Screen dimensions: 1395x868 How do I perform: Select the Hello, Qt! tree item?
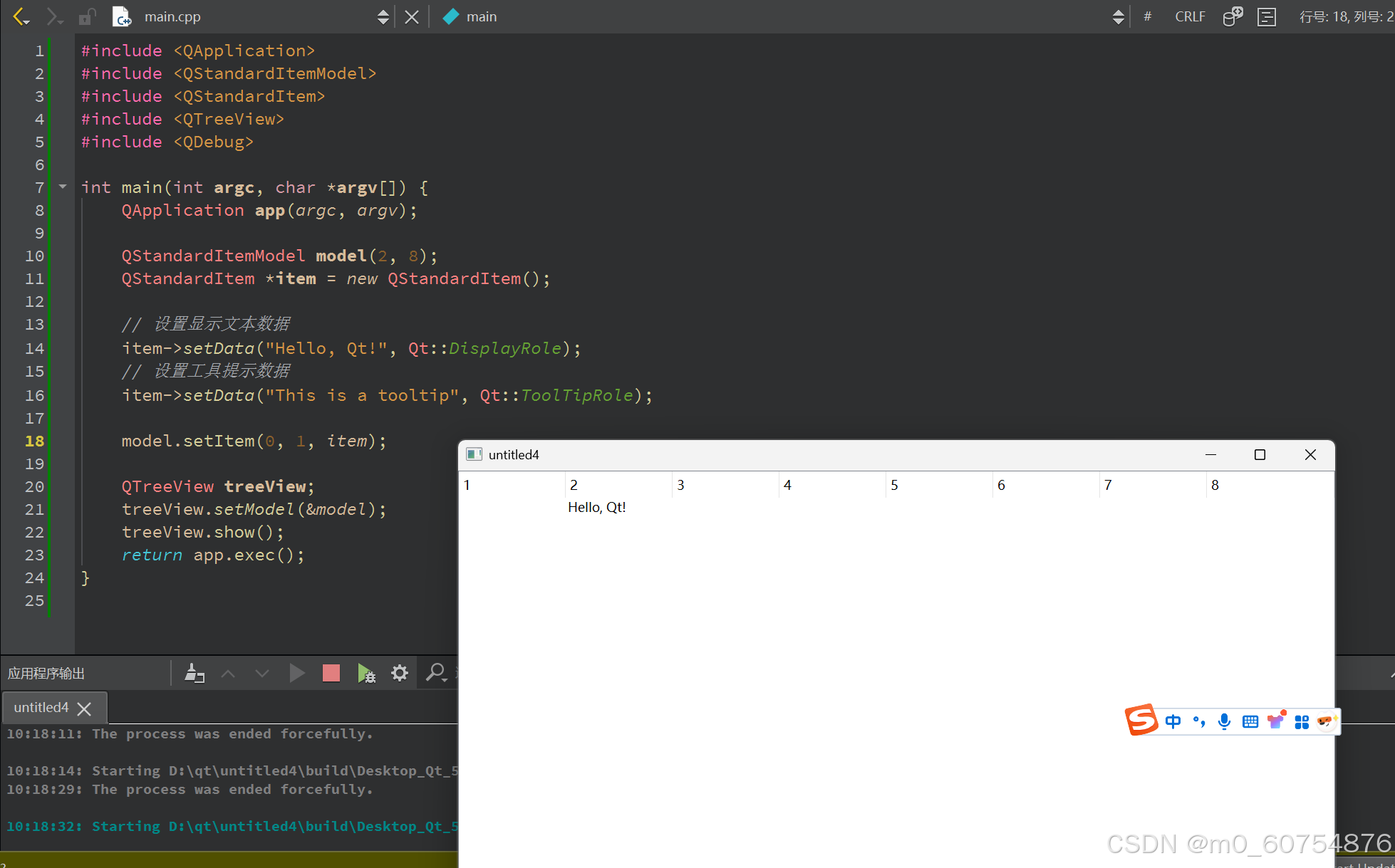[596, 507]
